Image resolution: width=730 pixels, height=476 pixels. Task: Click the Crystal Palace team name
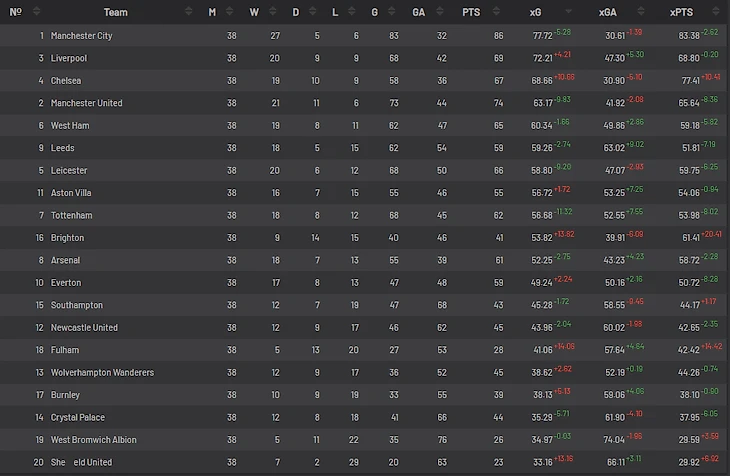(78, 418)
